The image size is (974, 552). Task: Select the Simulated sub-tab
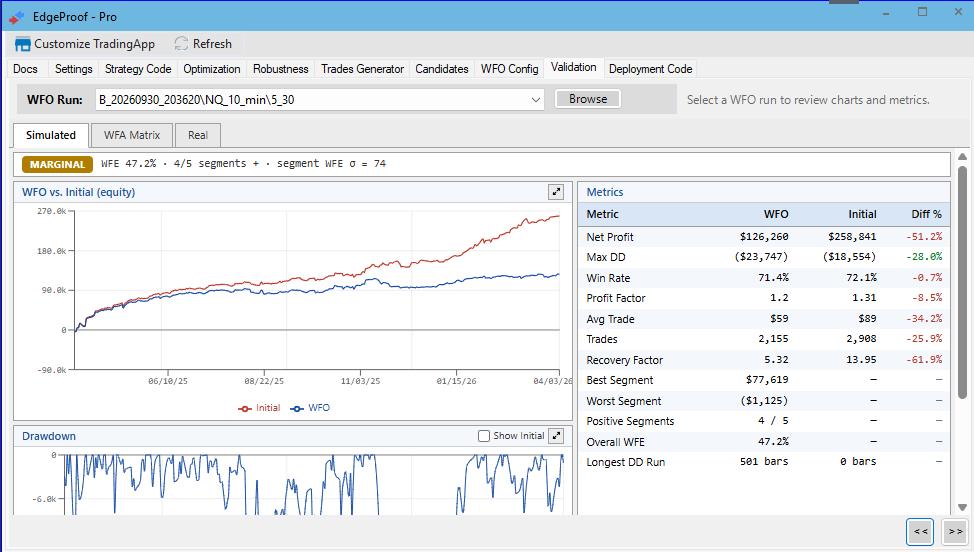51,135
